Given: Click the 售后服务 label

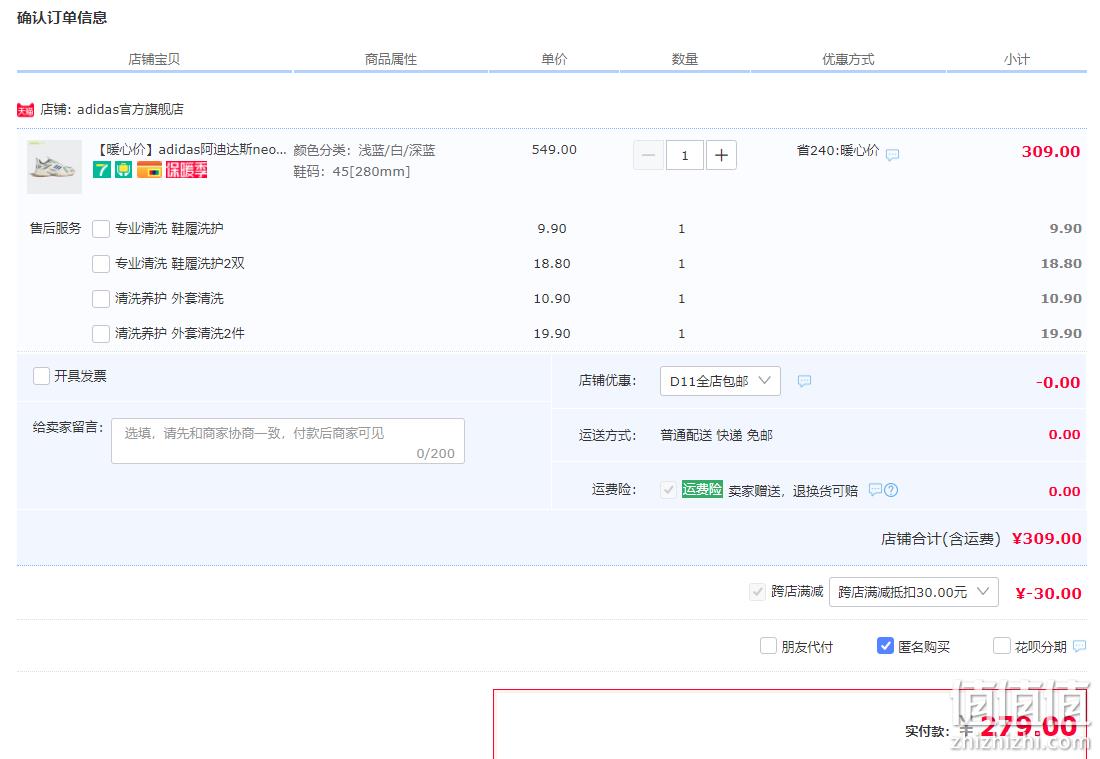Looking at the screenshot, I should [55, 229].
